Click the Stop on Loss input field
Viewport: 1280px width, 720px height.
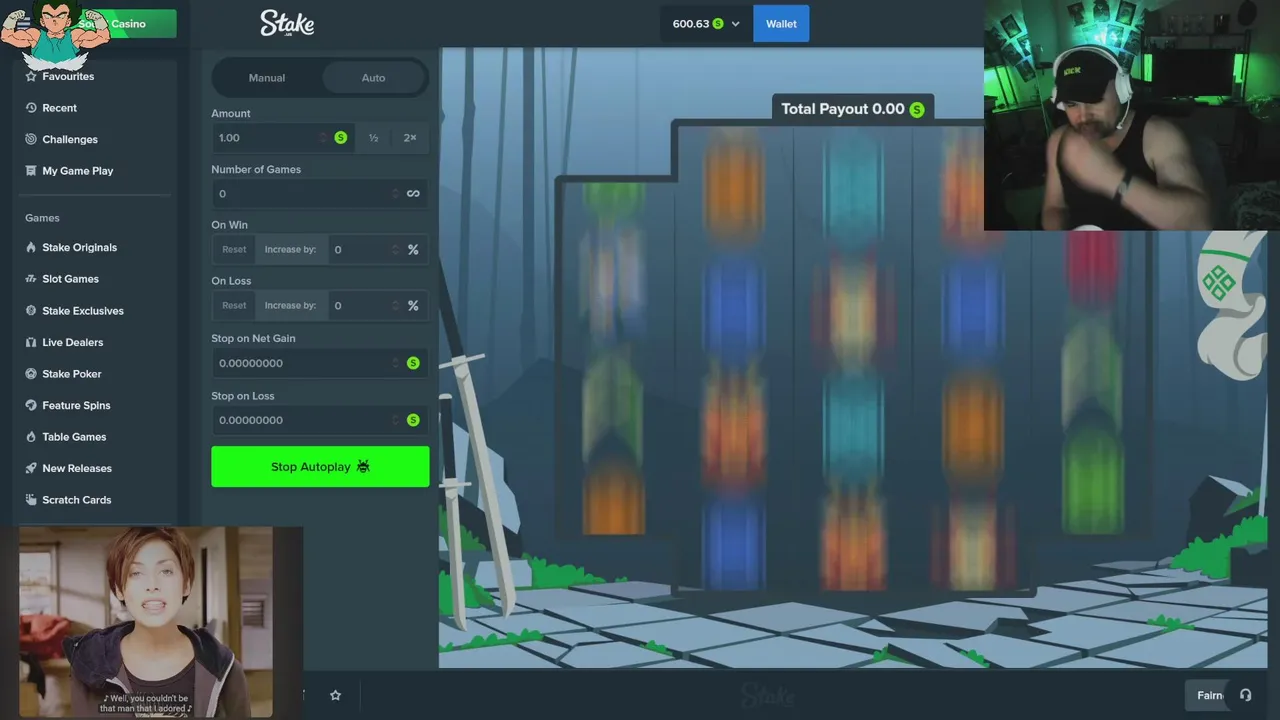tap(320, 420)
